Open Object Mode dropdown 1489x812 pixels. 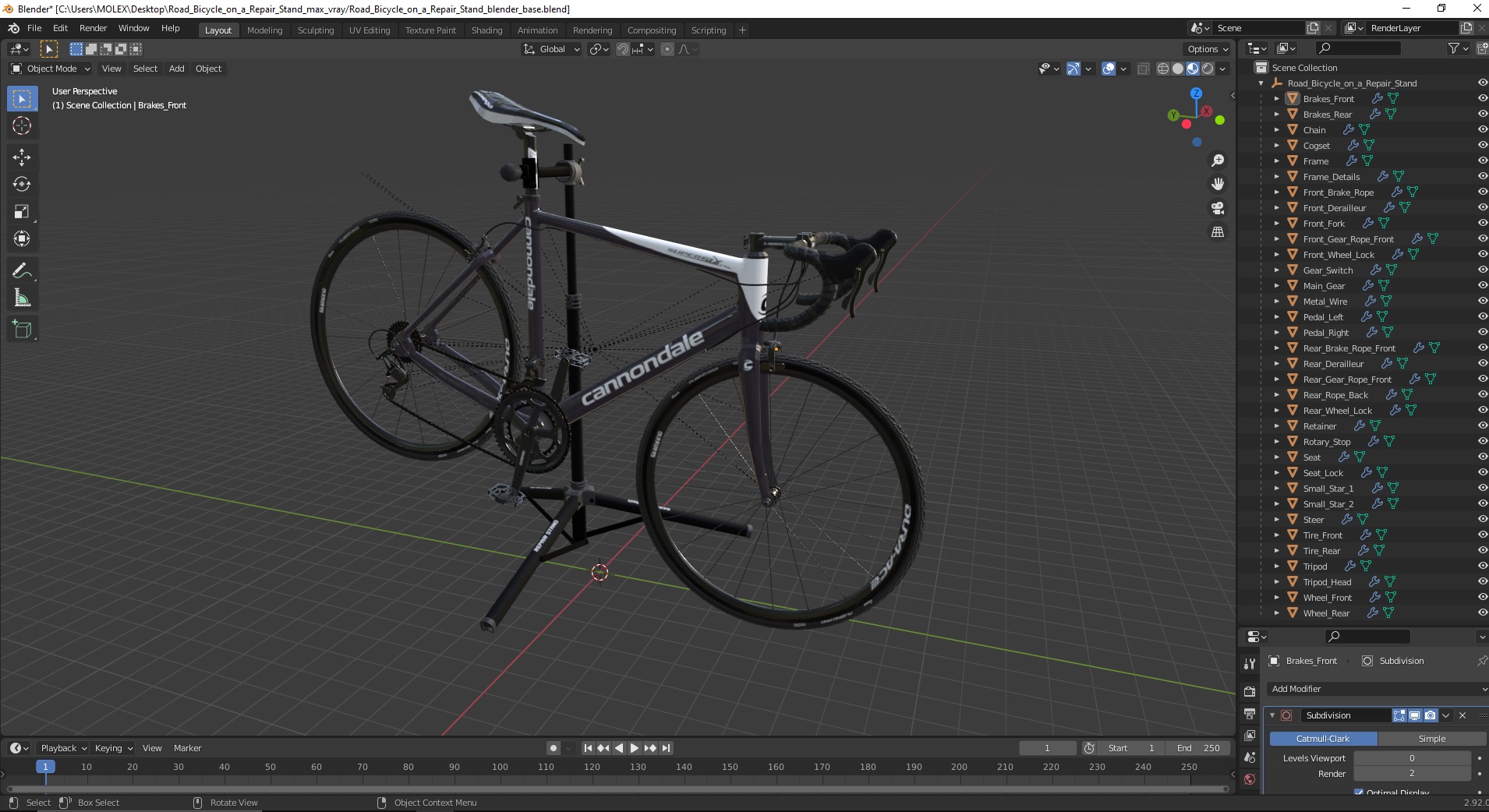click(x=51, y=69)
